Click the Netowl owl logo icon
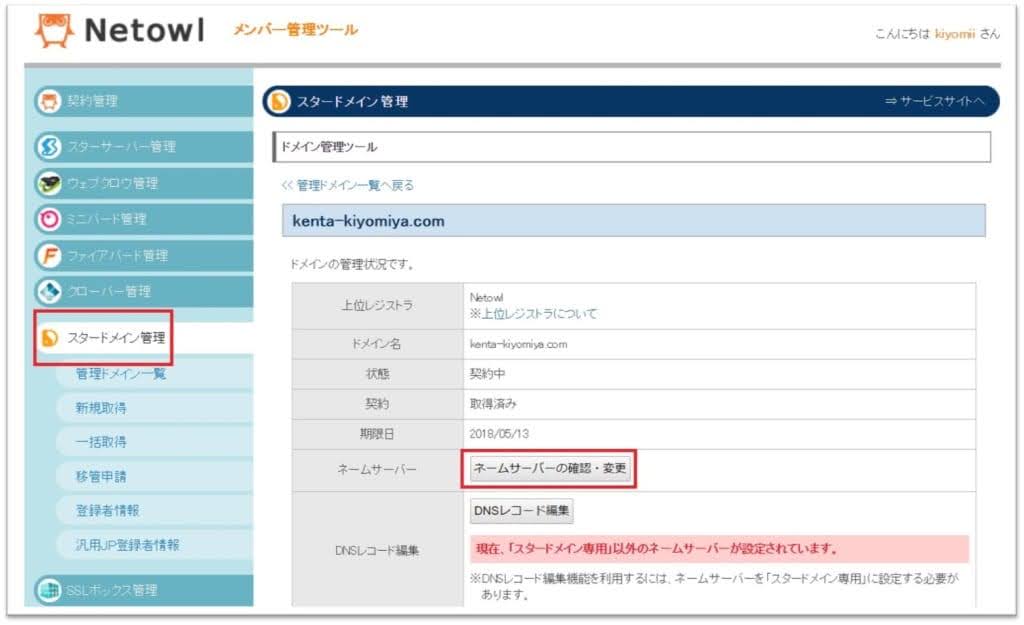Image resolution: width=1024 pixels, height=625 pixels. coord(54,30)
